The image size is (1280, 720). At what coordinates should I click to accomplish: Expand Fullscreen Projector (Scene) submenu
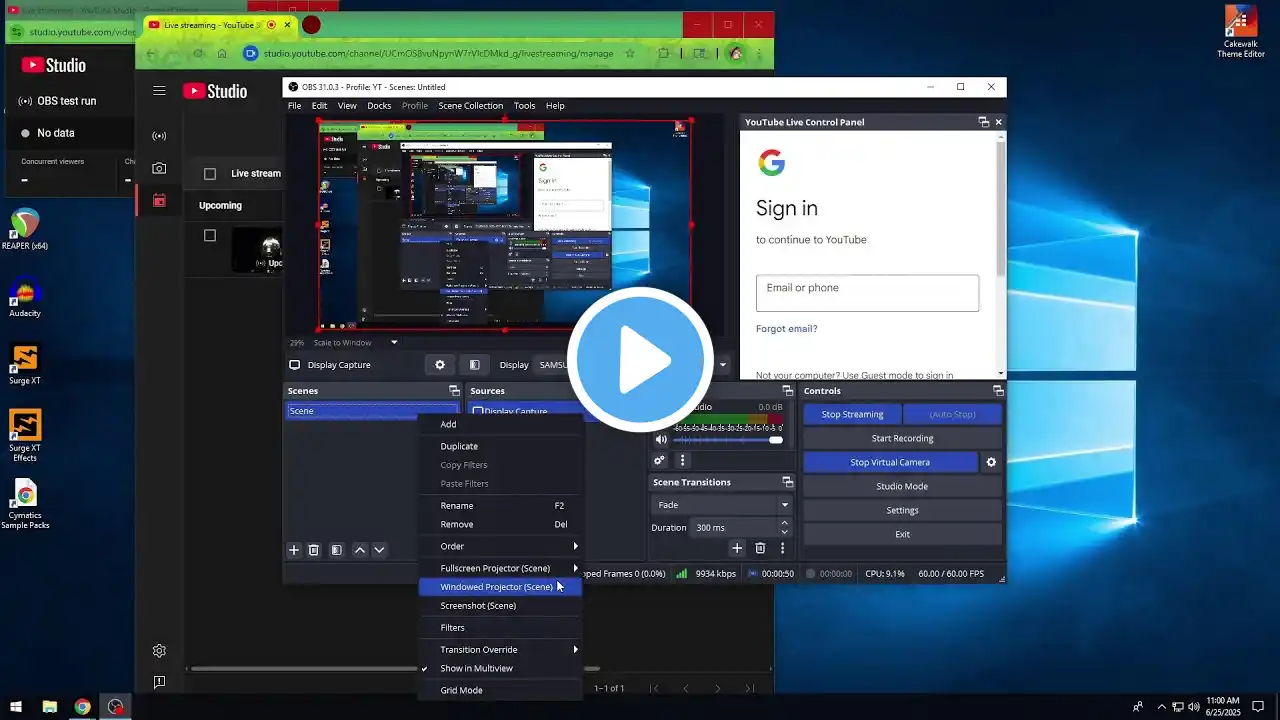pyautogui.click(x=500, y=568)
